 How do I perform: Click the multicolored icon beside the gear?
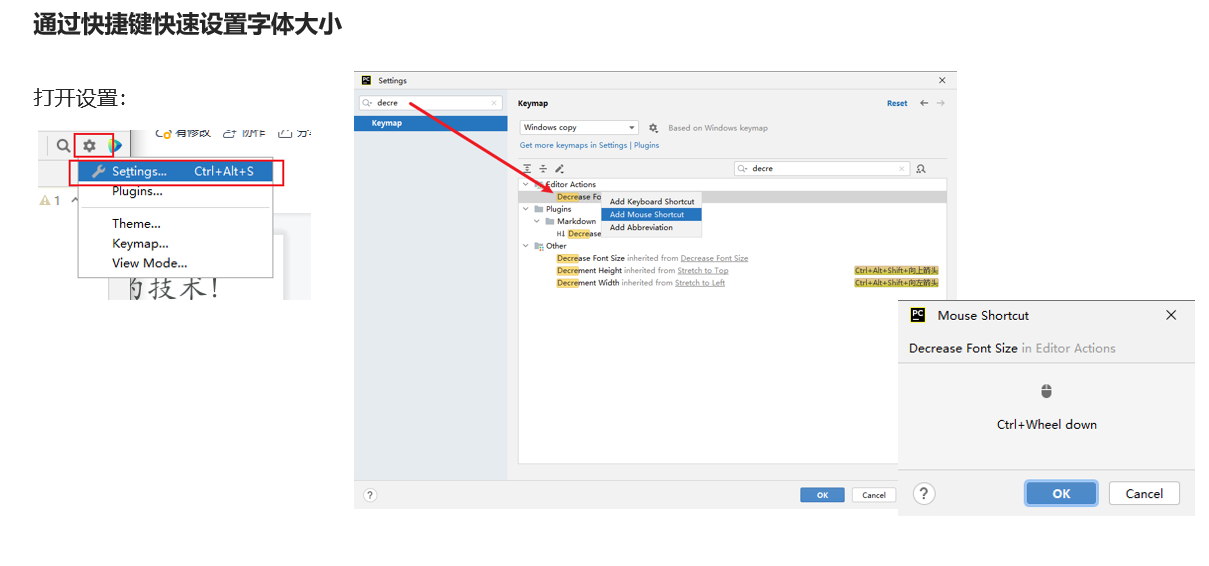[x=115, y=146]
